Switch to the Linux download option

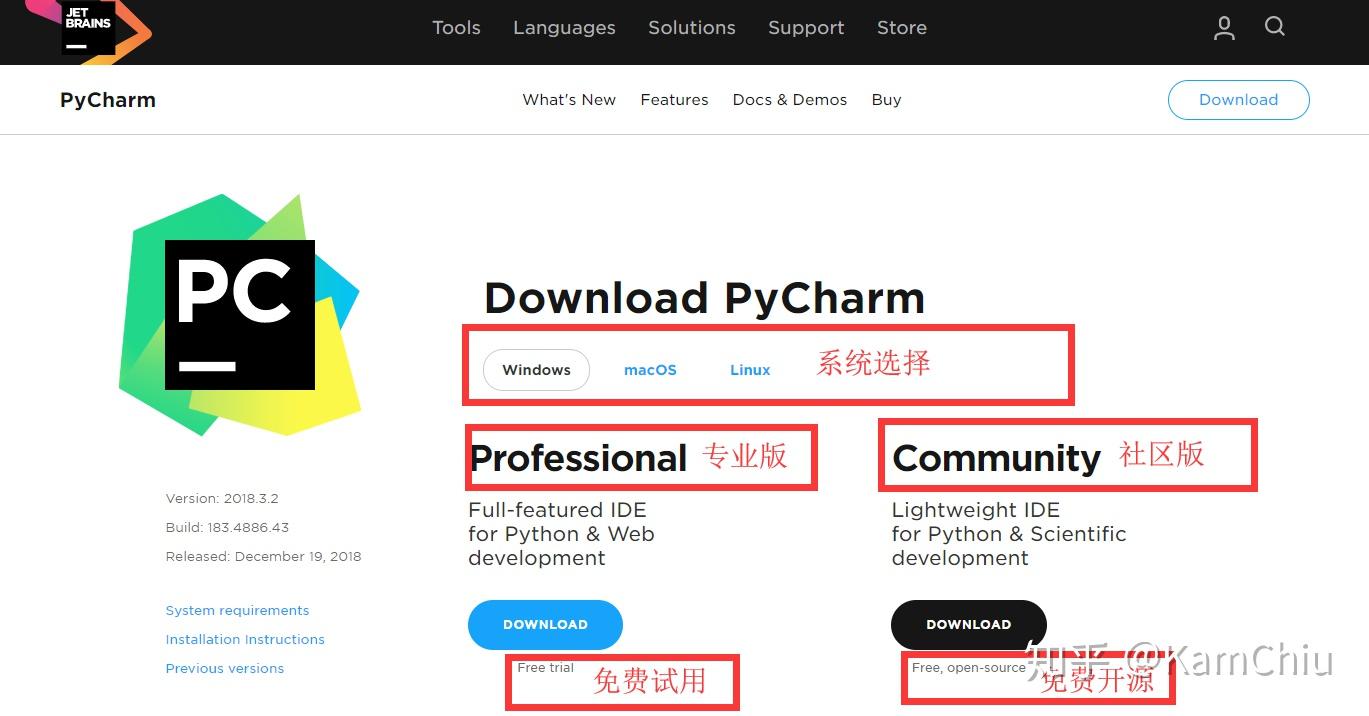749,369
